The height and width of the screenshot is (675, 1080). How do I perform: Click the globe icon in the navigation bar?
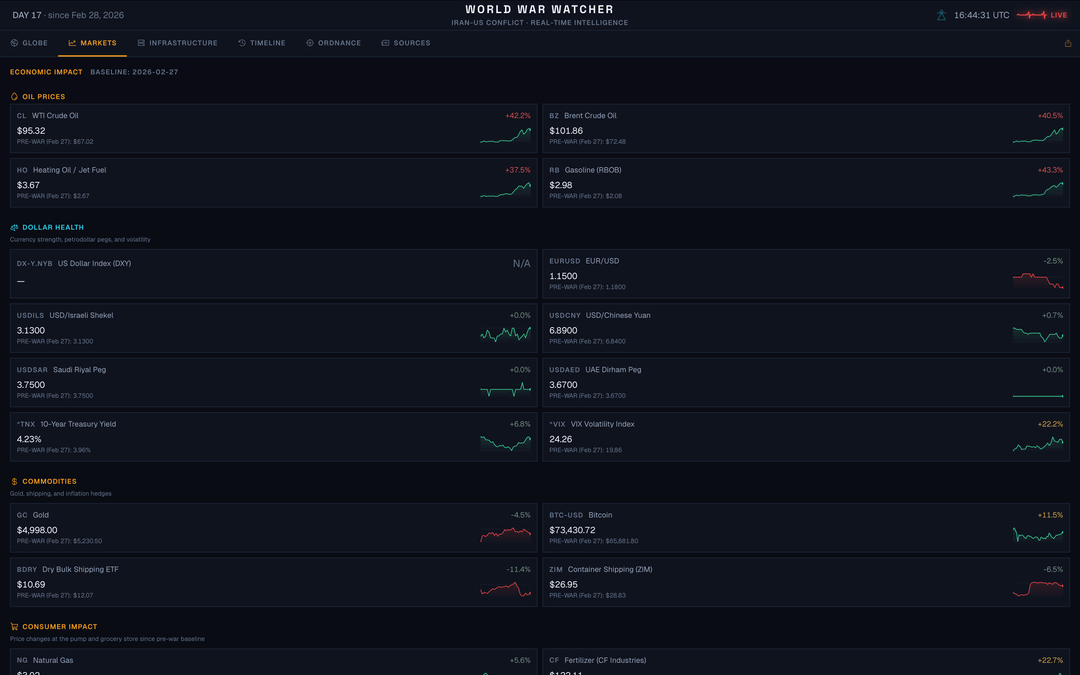pos(14,43)
